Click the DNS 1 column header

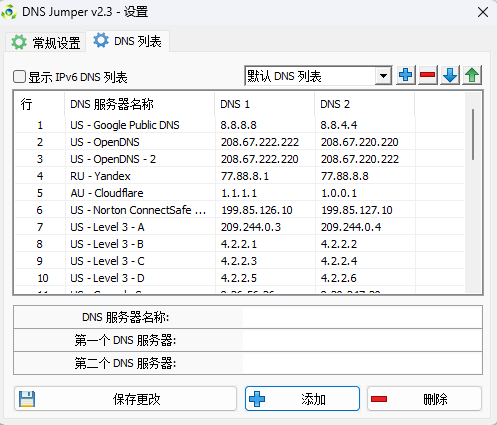[265, 104]
